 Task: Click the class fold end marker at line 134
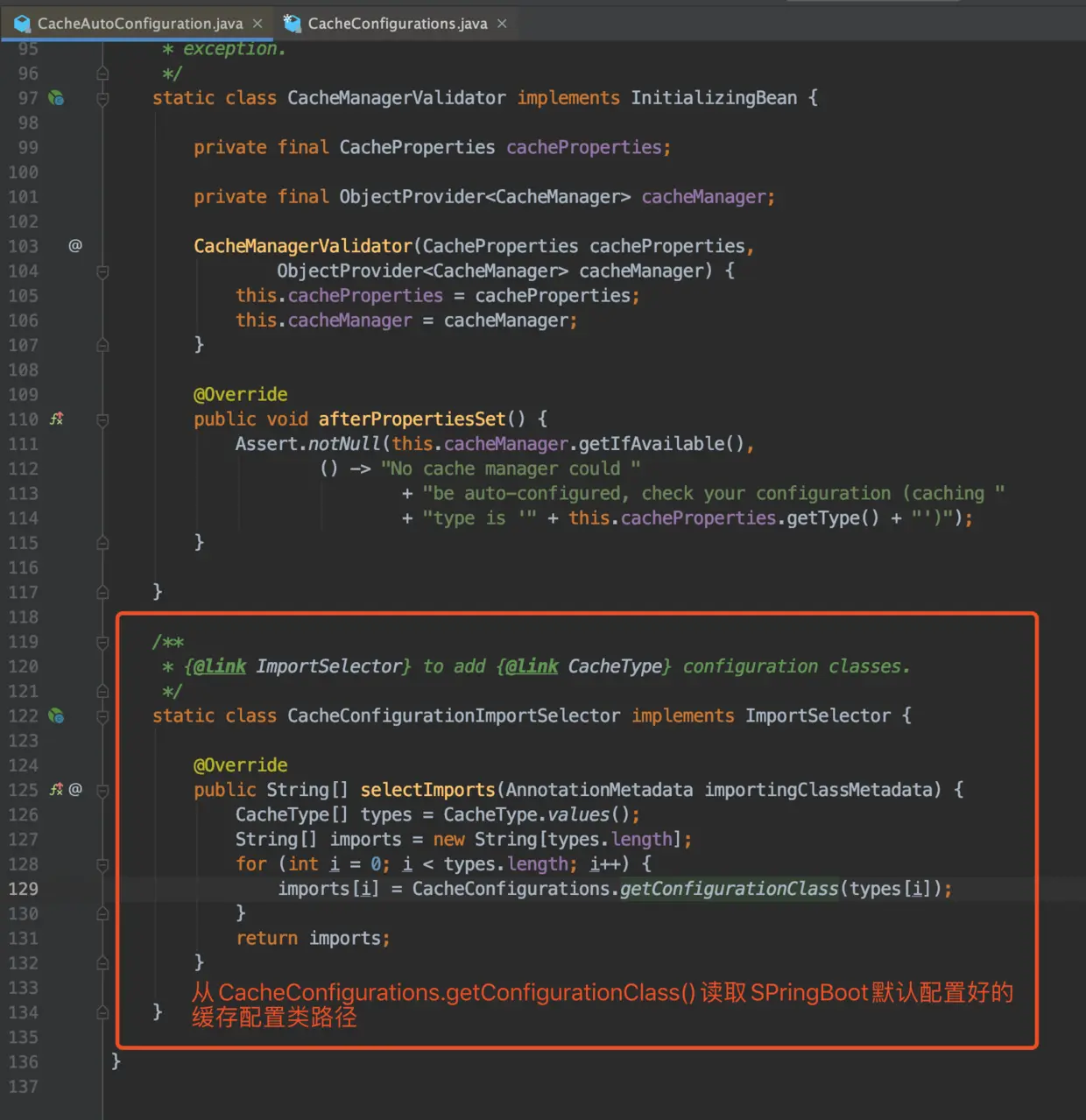pyautogui.click(x=102, y=1012)
